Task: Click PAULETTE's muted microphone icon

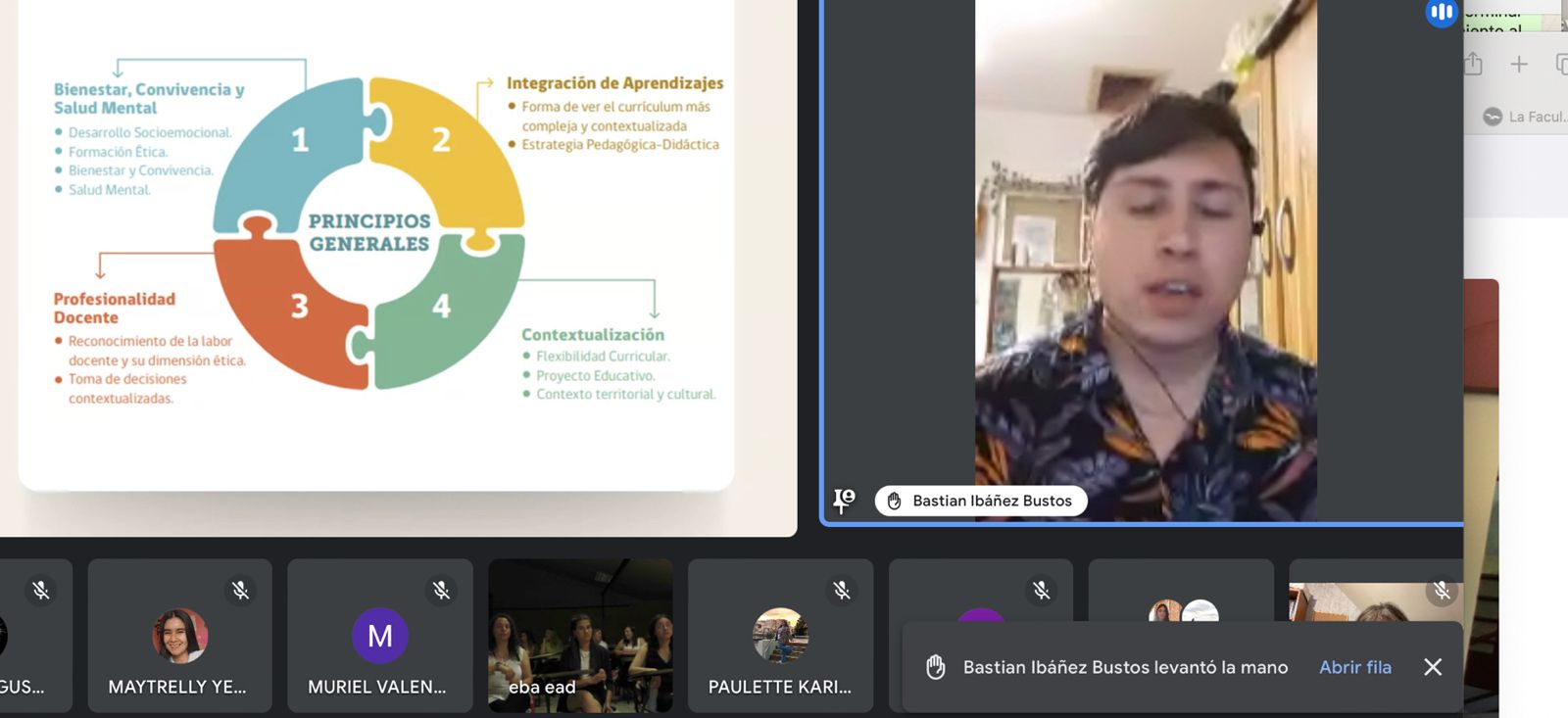Action: [842, 590]
